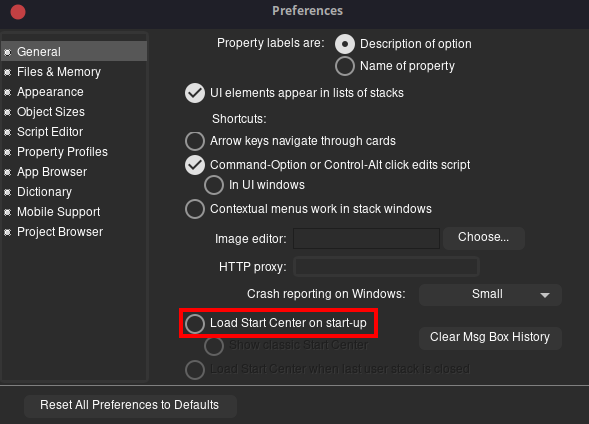Open the Crash reporting on Windows dropdown
This screenshot has width=589, height=424.
490,294
